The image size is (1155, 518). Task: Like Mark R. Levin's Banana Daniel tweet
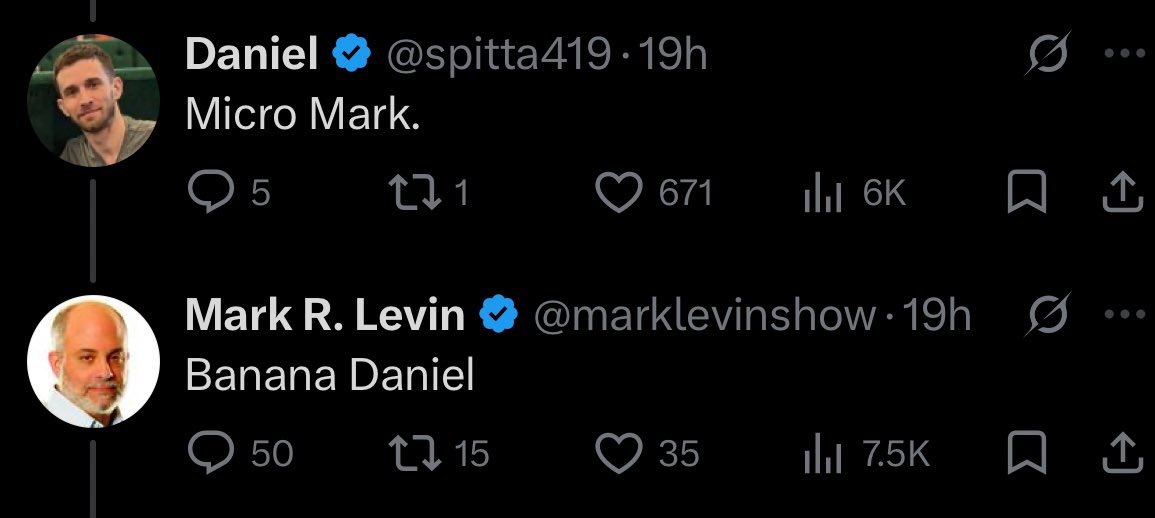pyautogui.click(x=619, y=453)
